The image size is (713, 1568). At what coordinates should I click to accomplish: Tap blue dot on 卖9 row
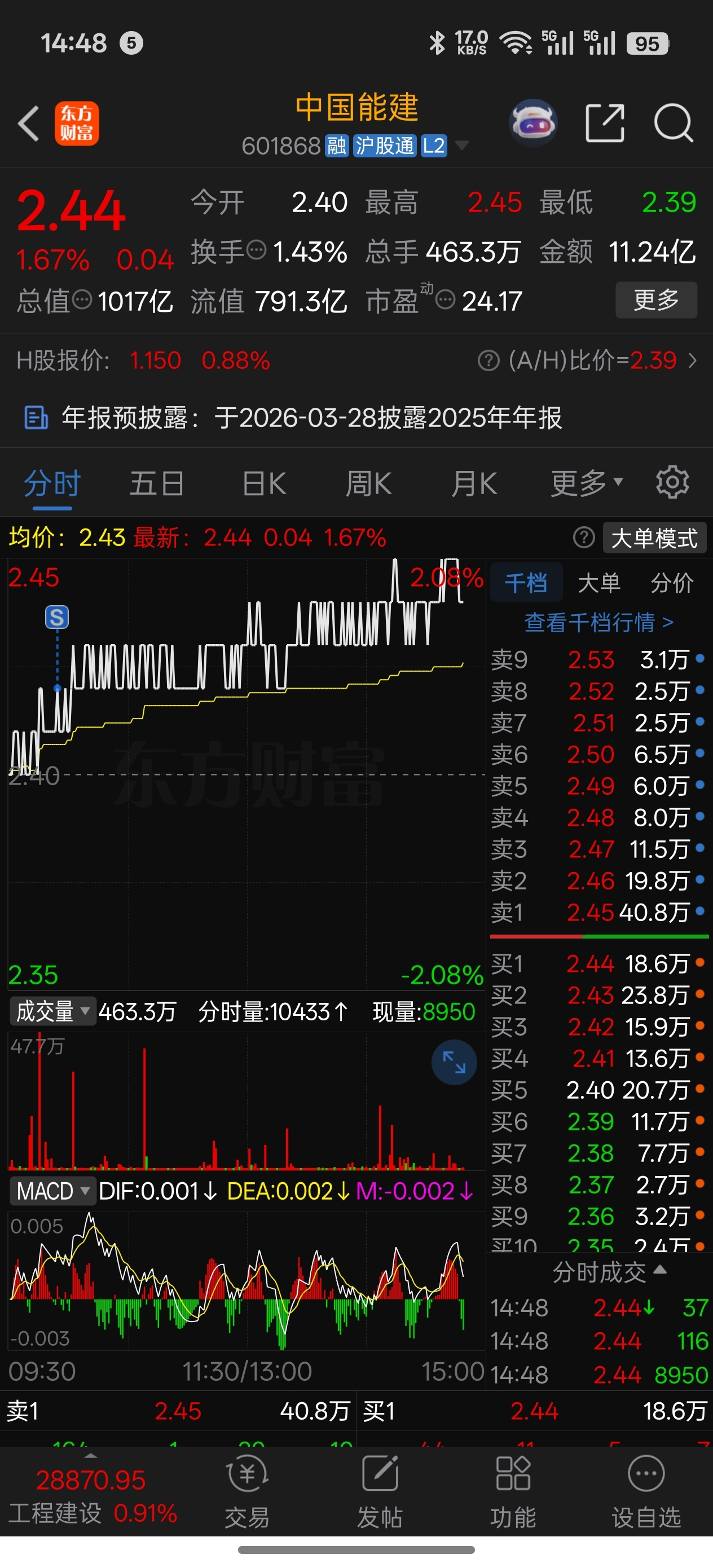700,658
